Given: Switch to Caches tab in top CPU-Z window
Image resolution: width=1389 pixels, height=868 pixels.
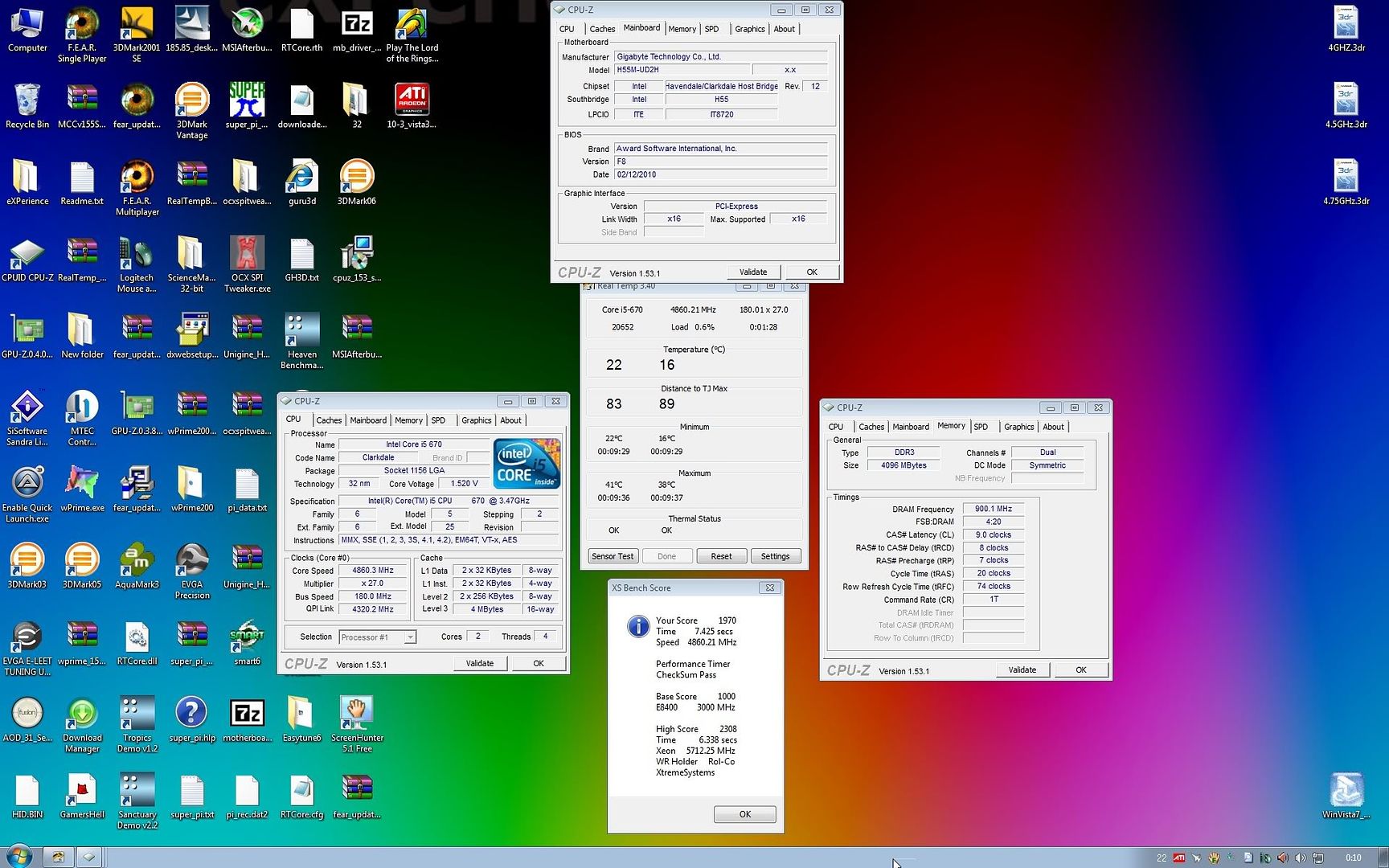Looking at the screenshot, I should tap(602, 29).
